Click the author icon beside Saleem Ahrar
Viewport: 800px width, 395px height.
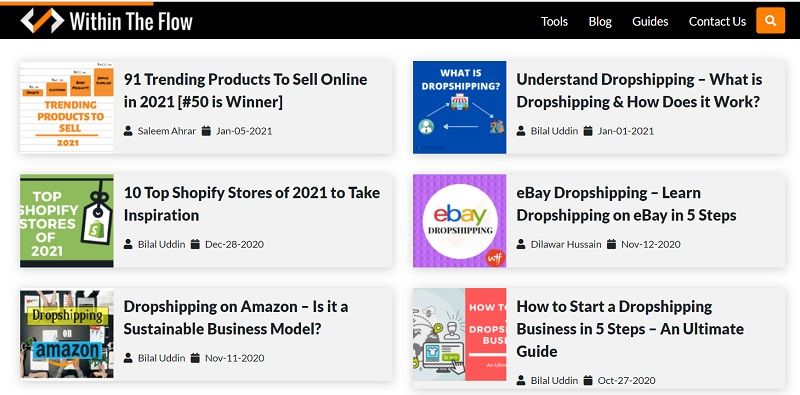[x=128, y=131]
